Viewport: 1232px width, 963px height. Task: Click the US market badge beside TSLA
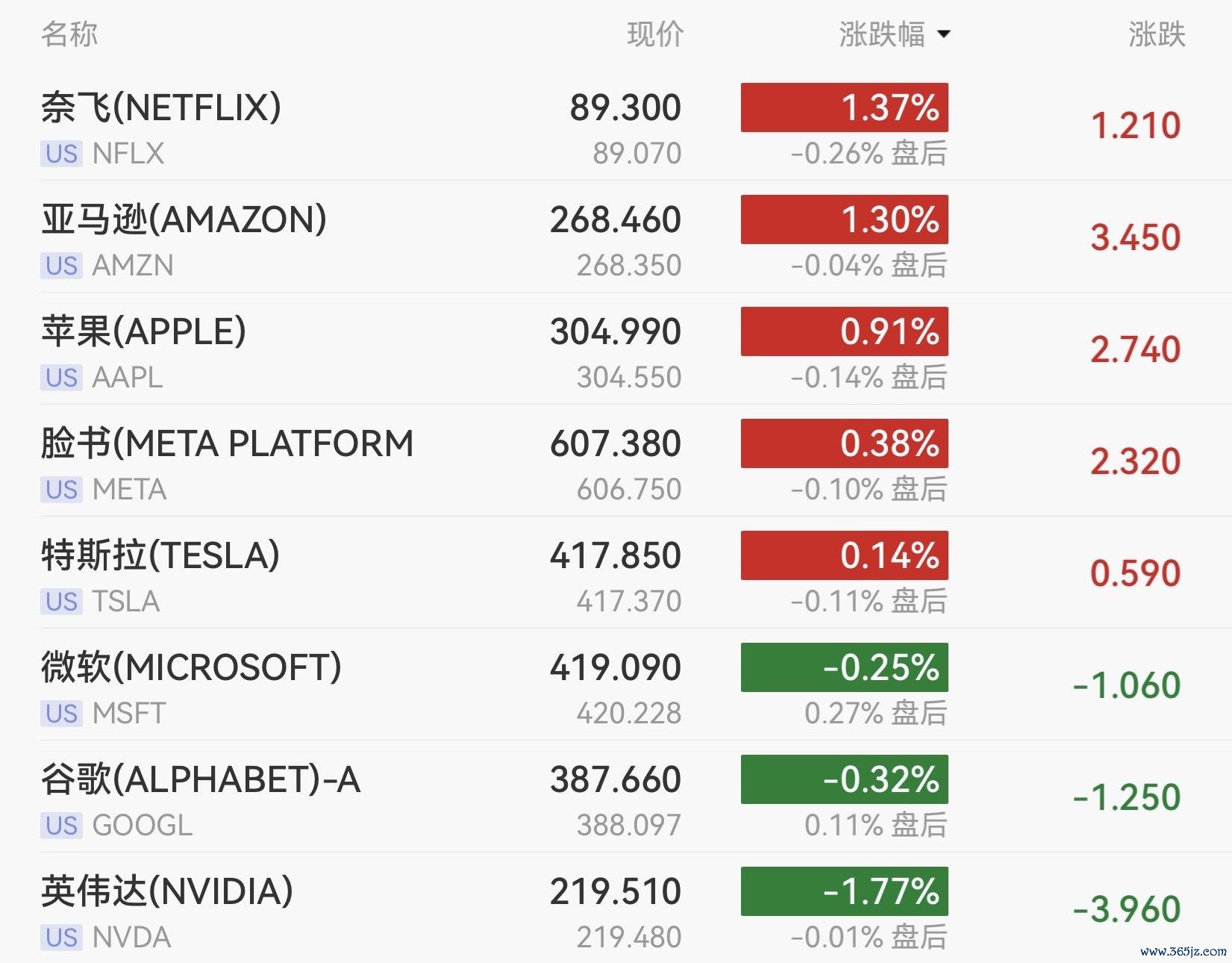tap(61, 602)
